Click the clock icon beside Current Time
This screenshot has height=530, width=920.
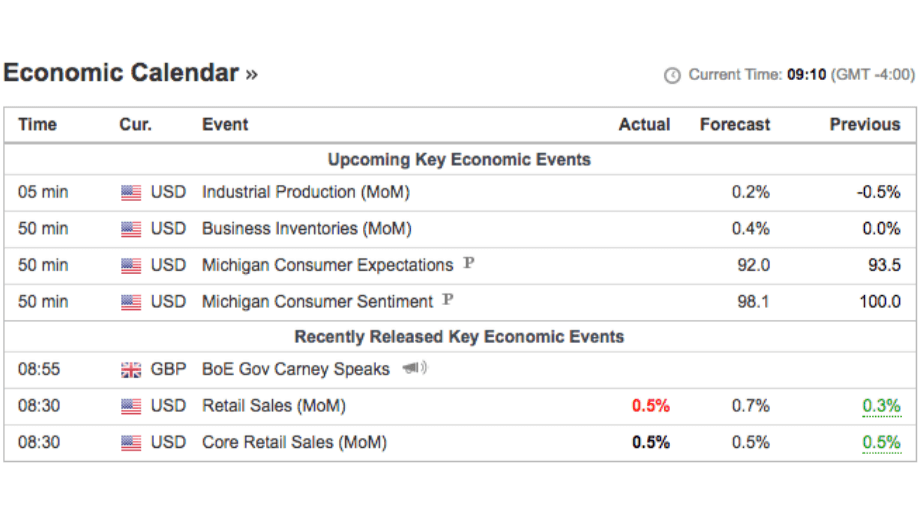click(672, 75)
